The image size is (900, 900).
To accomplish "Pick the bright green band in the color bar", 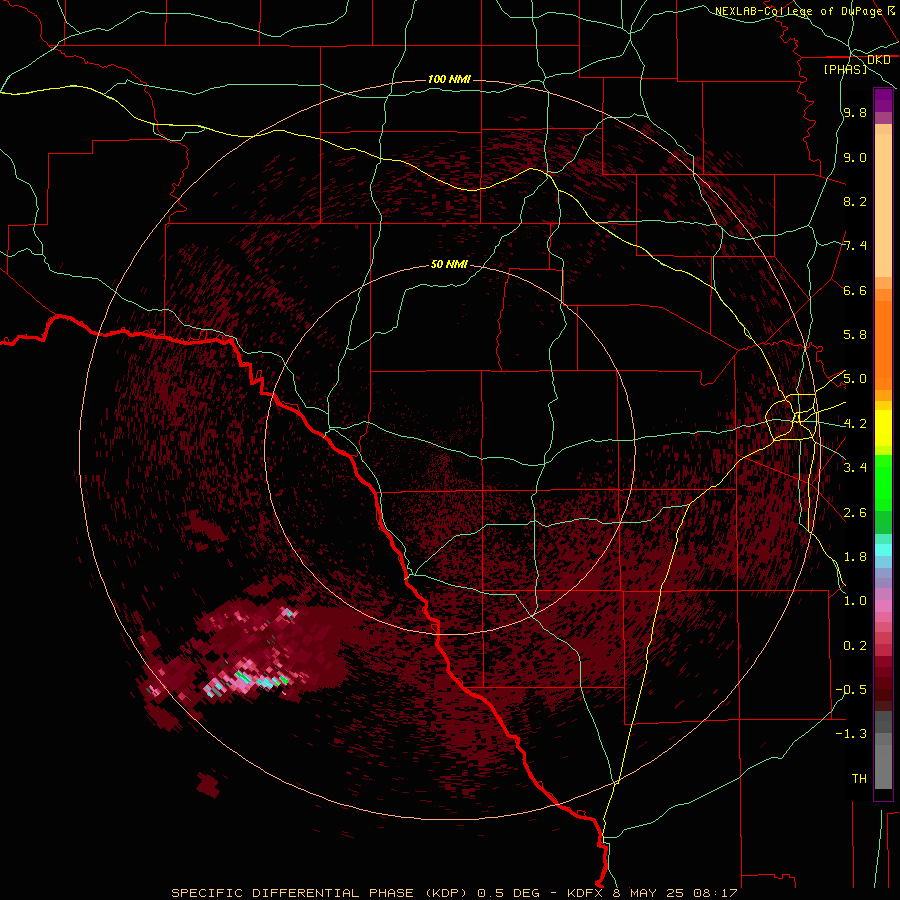I will (x=883, y=483).
